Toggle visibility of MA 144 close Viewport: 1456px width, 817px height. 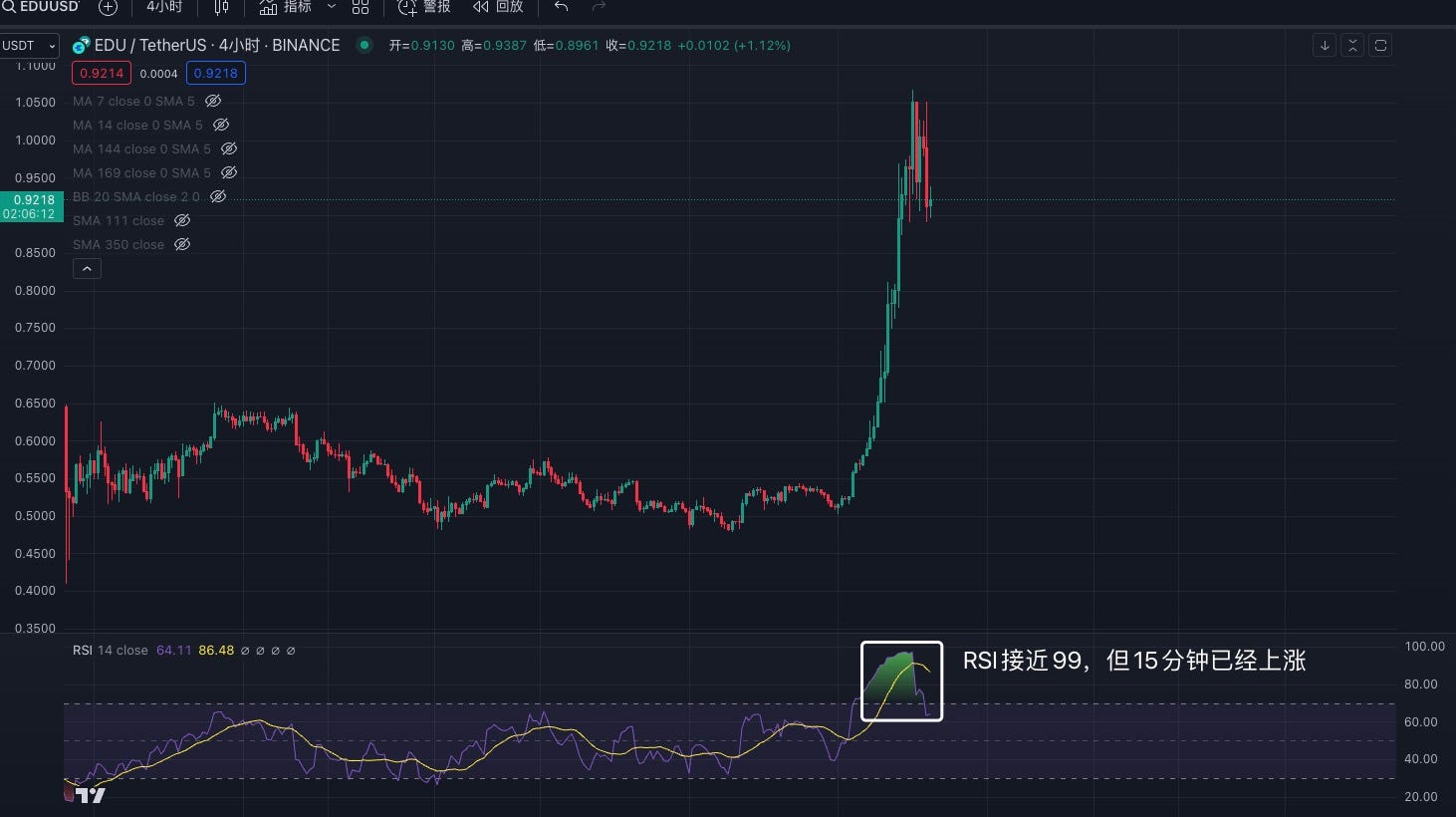[229, 148]
